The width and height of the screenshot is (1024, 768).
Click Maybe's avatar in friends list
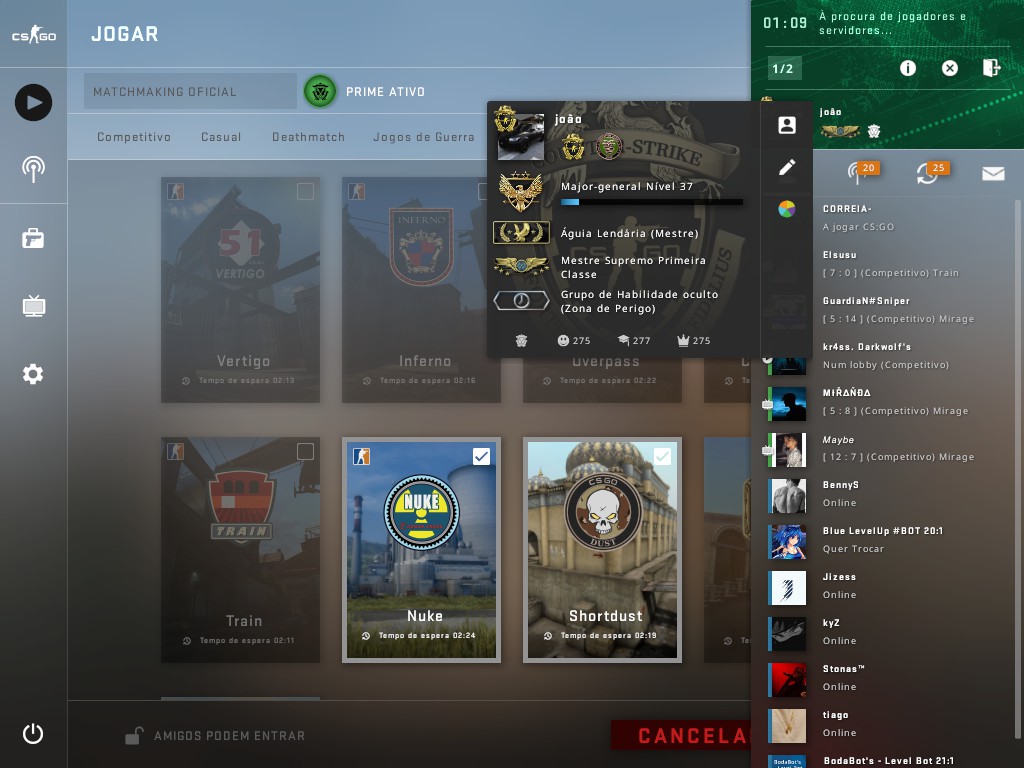click(x=787, y=450)
